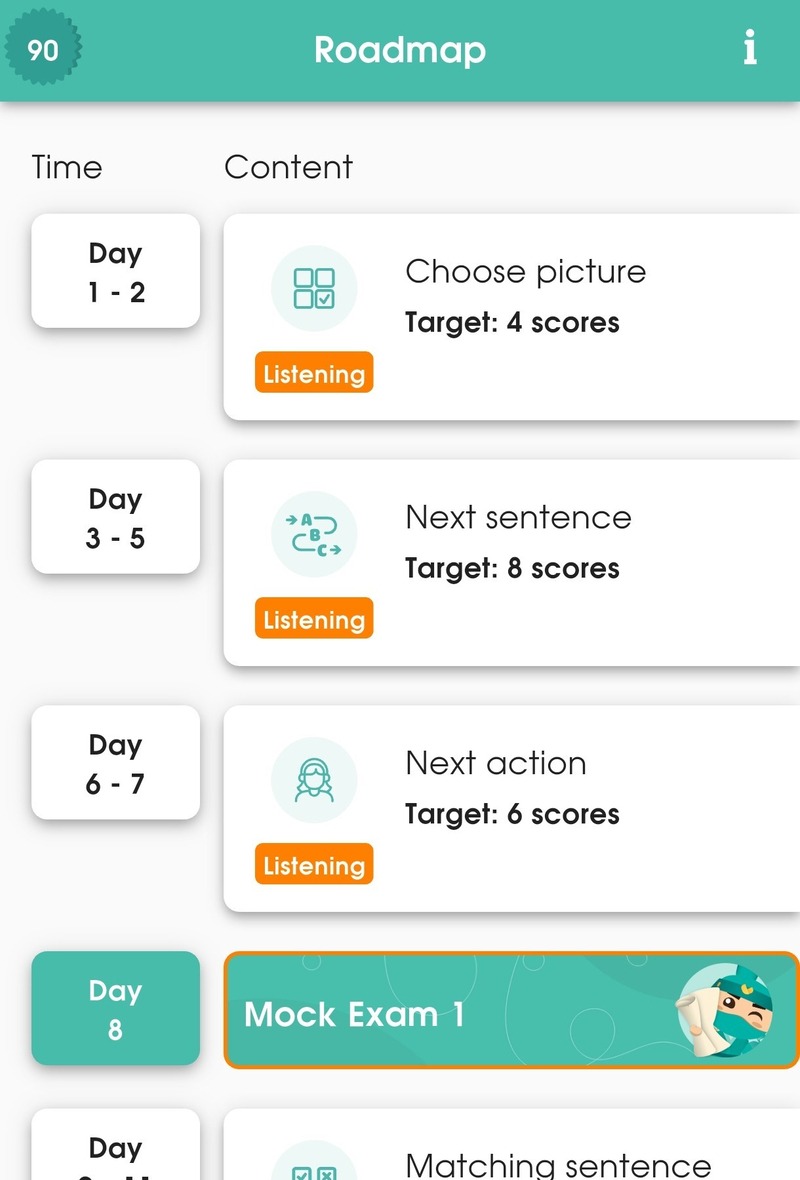Tap the info icon in header

click(x=750, y=48)
